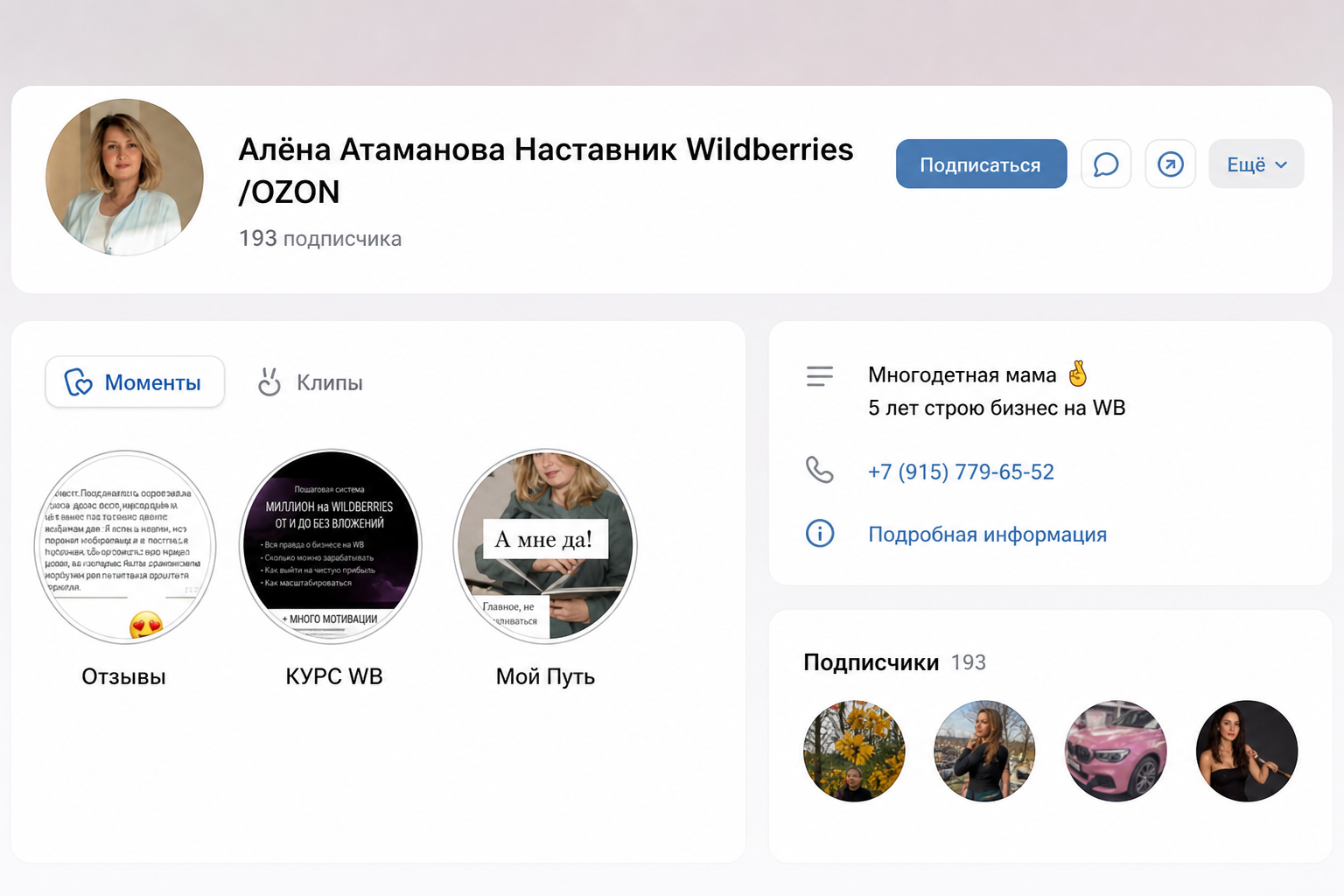
Task: Switch to the Клипы tab
Action: [x=310, y=381]
